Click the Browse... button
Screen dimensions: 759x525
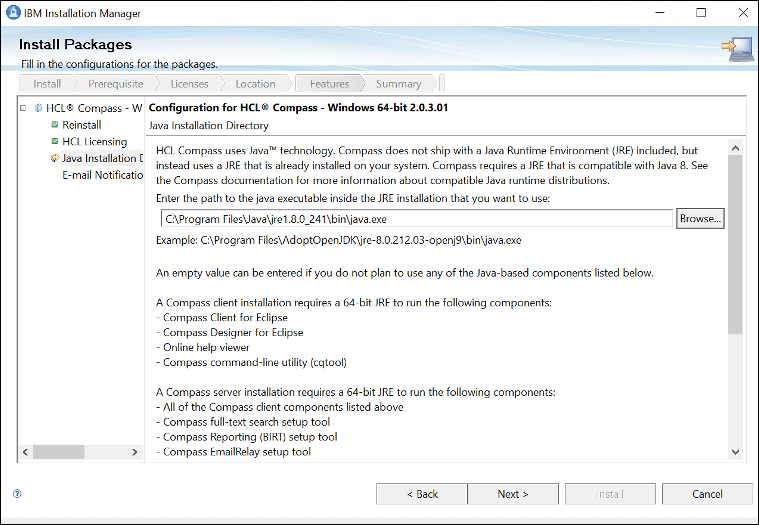[700, 219]
